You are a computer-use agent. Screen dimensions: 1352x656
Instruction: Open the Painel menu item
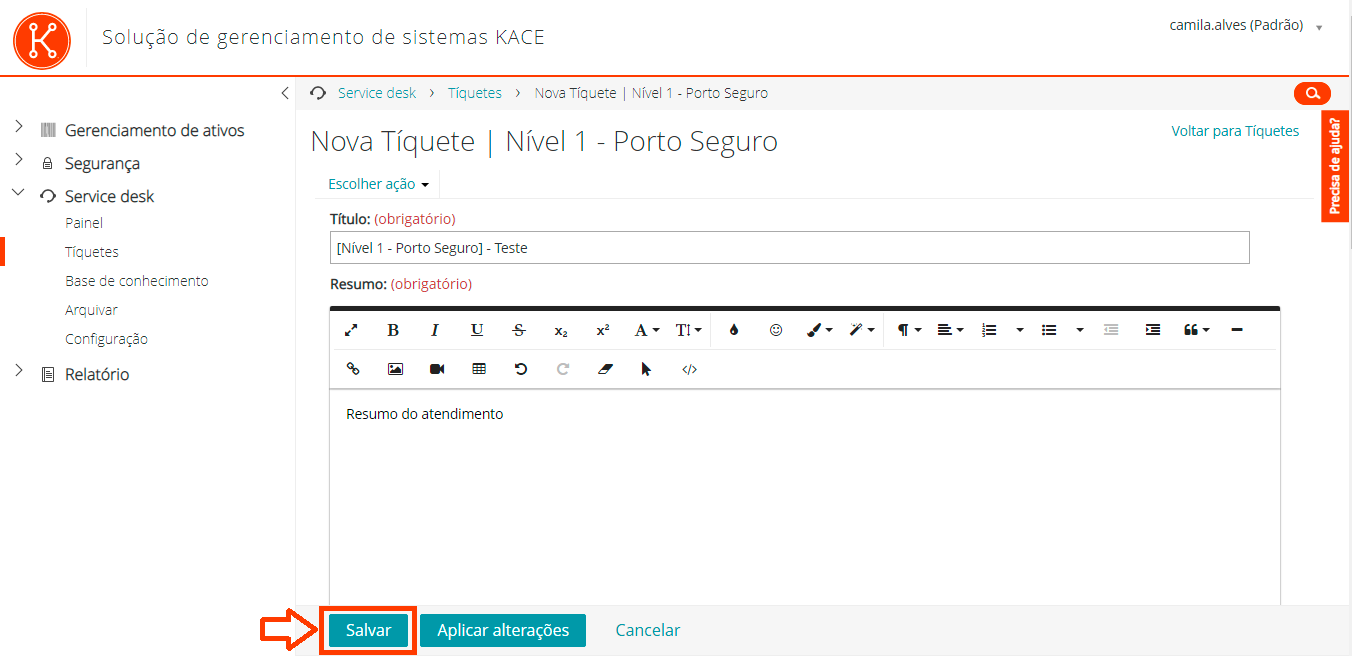(x=84, y=223)
